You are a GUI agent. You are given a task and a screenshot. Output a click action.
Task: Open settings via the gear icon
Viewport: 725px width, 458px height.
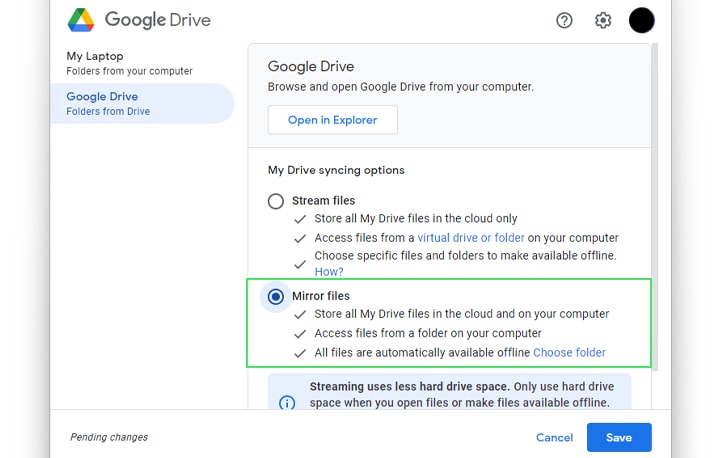[603, 20]
